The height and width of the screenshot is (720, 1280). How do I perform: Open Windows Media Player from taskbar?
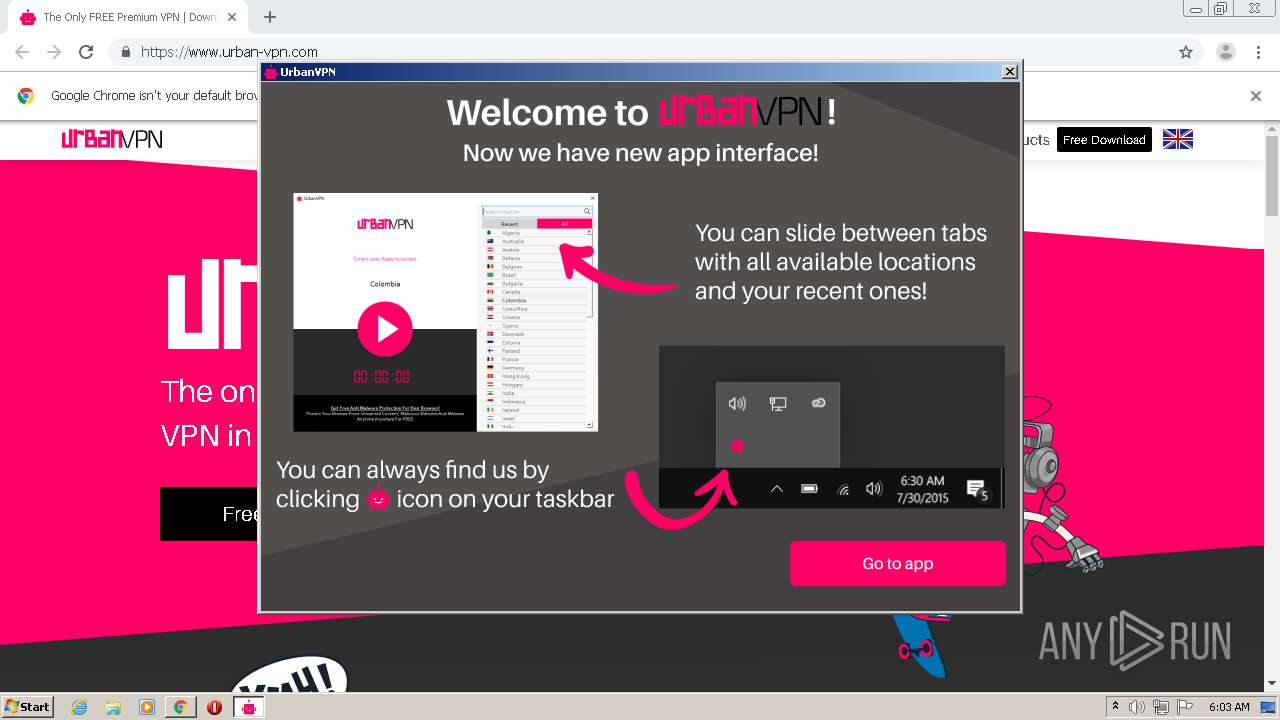point(147,707)
